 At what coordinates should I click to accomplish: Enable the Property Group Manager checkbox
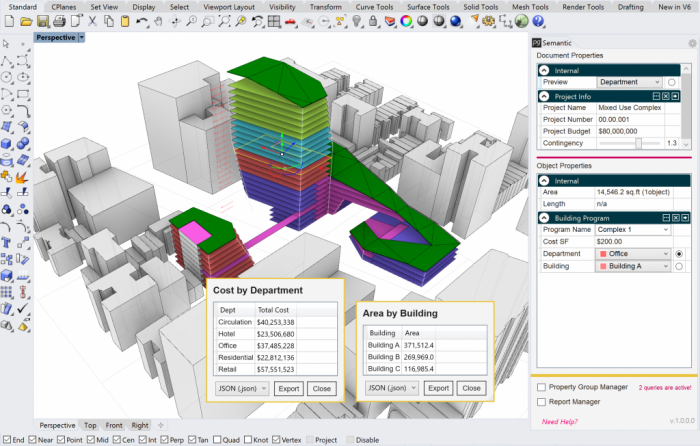(x=542, y=387)
